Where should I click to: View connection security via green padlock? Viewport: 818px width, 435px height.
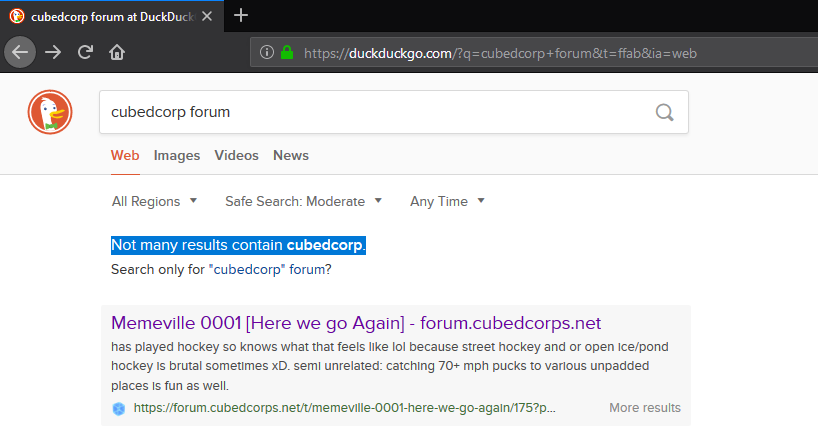tap(287, 52)
